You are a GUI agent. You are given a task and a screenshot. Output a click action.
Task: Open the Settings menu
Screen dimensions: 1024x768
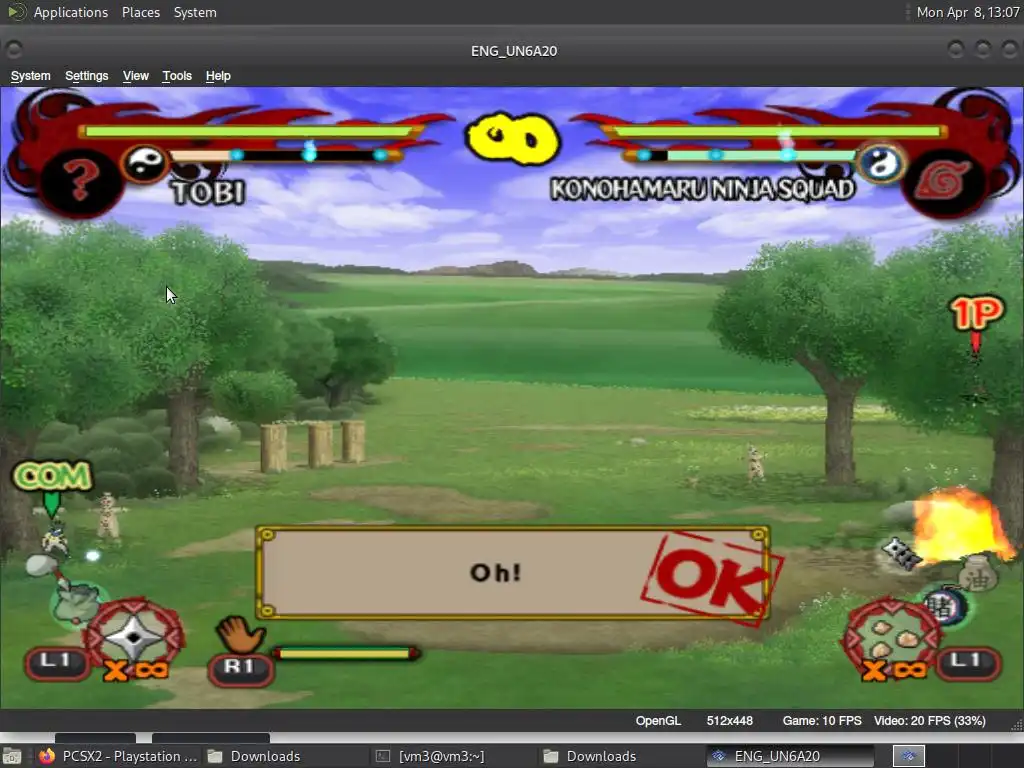tap(86, 76)
